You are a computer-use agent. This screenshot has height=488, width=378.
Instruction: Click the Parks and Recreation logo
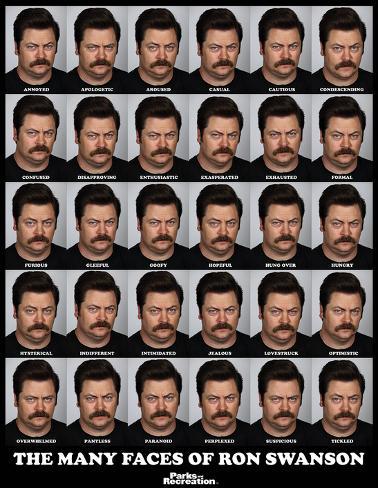(x=190, y=478)
